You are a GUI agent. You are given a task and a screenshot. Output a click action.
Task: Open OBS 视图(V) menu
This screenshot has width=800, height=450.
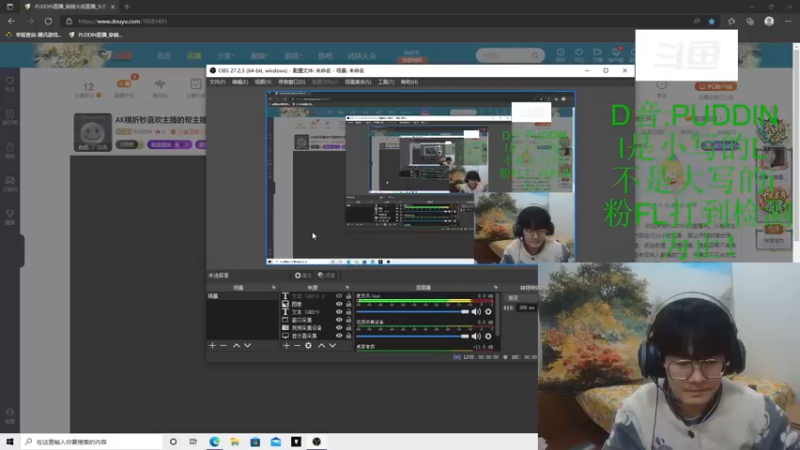pos(263,82)
